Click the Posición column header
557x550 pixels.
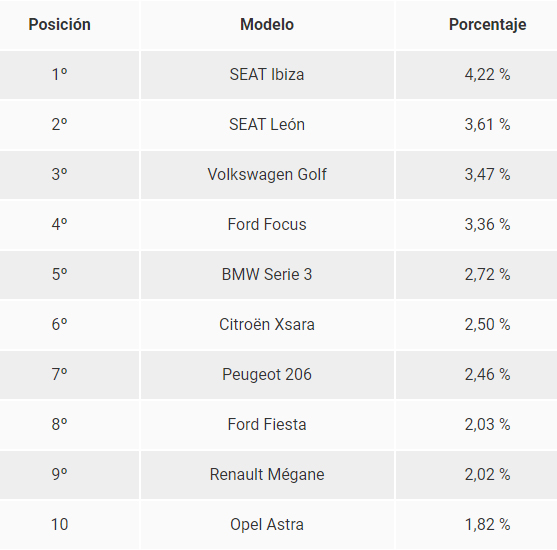tap(59, 25)
